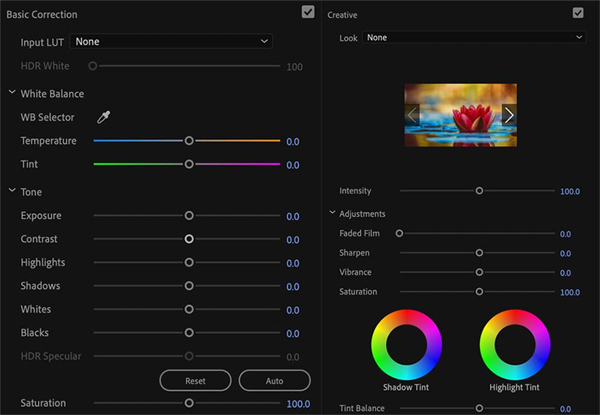Click the Exposure value field

293,216
